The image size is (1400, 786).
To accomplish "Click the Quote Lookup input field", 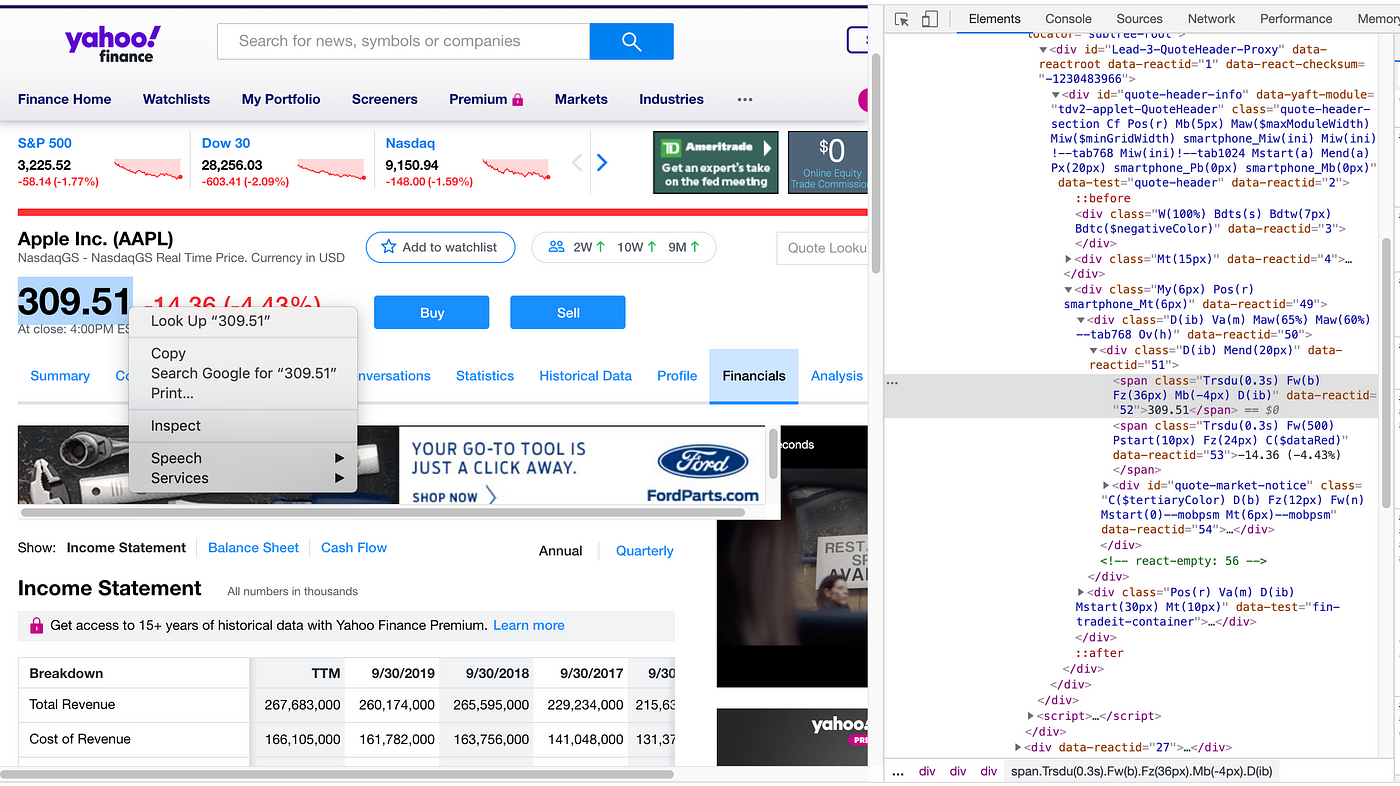I will click(822, 248).
